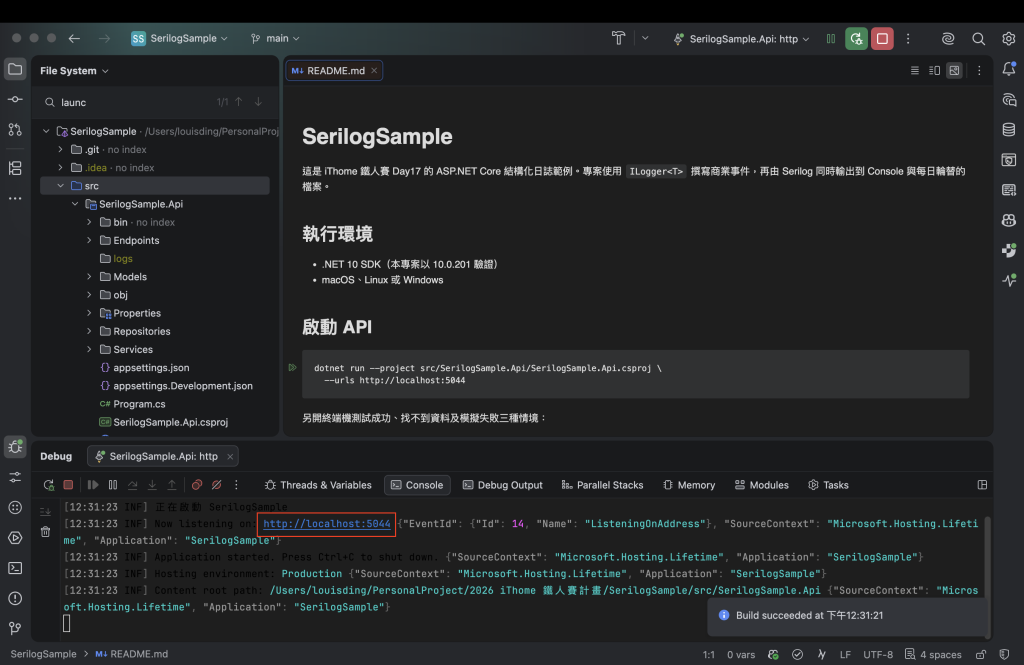Screen dimensions: 1024x665
Task: Toggle soft-wrap icon beside console output
Action: tap(45, 511)
